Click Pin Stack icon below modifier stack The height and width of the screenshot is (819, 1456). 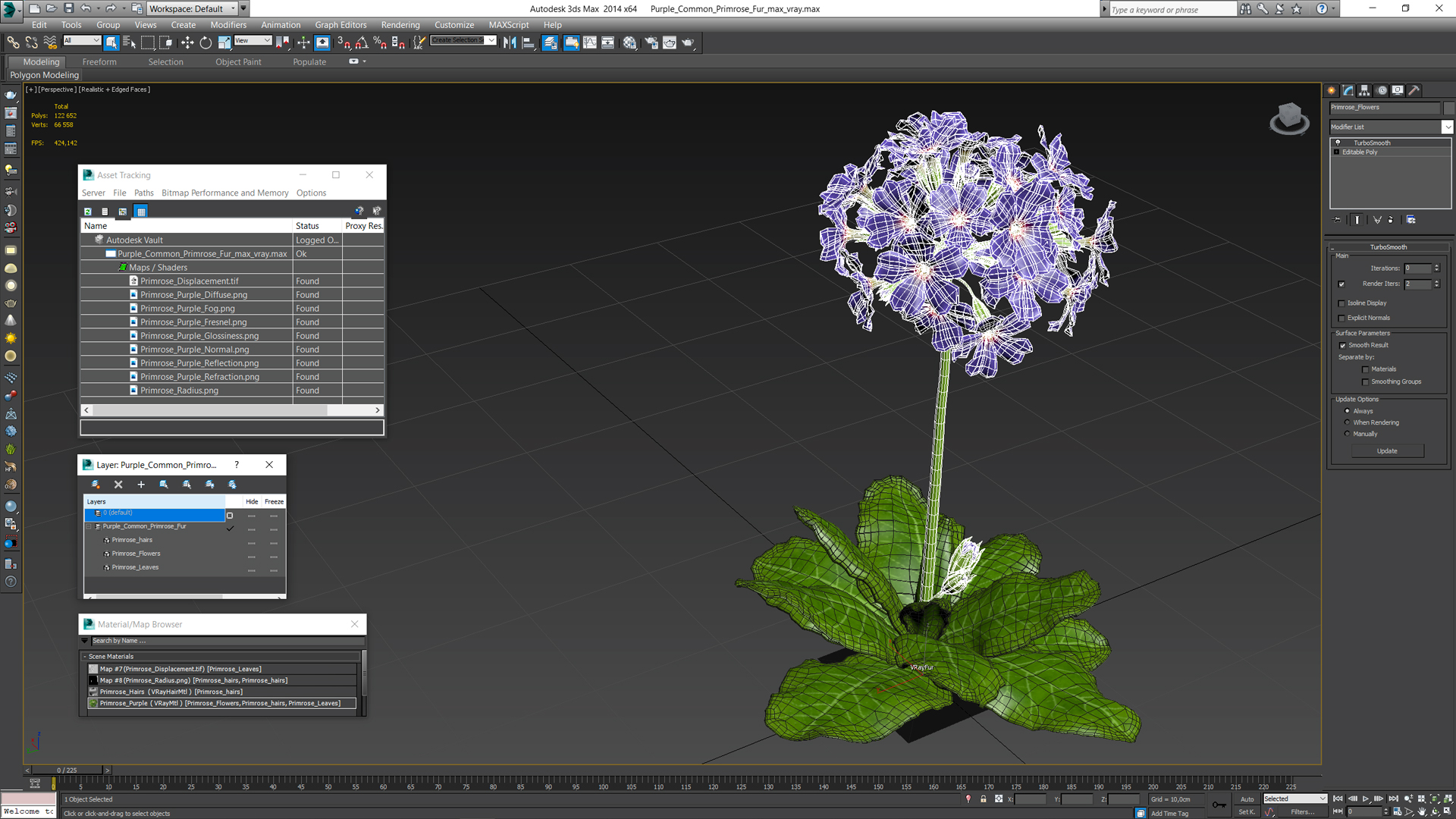point(1338,220)
